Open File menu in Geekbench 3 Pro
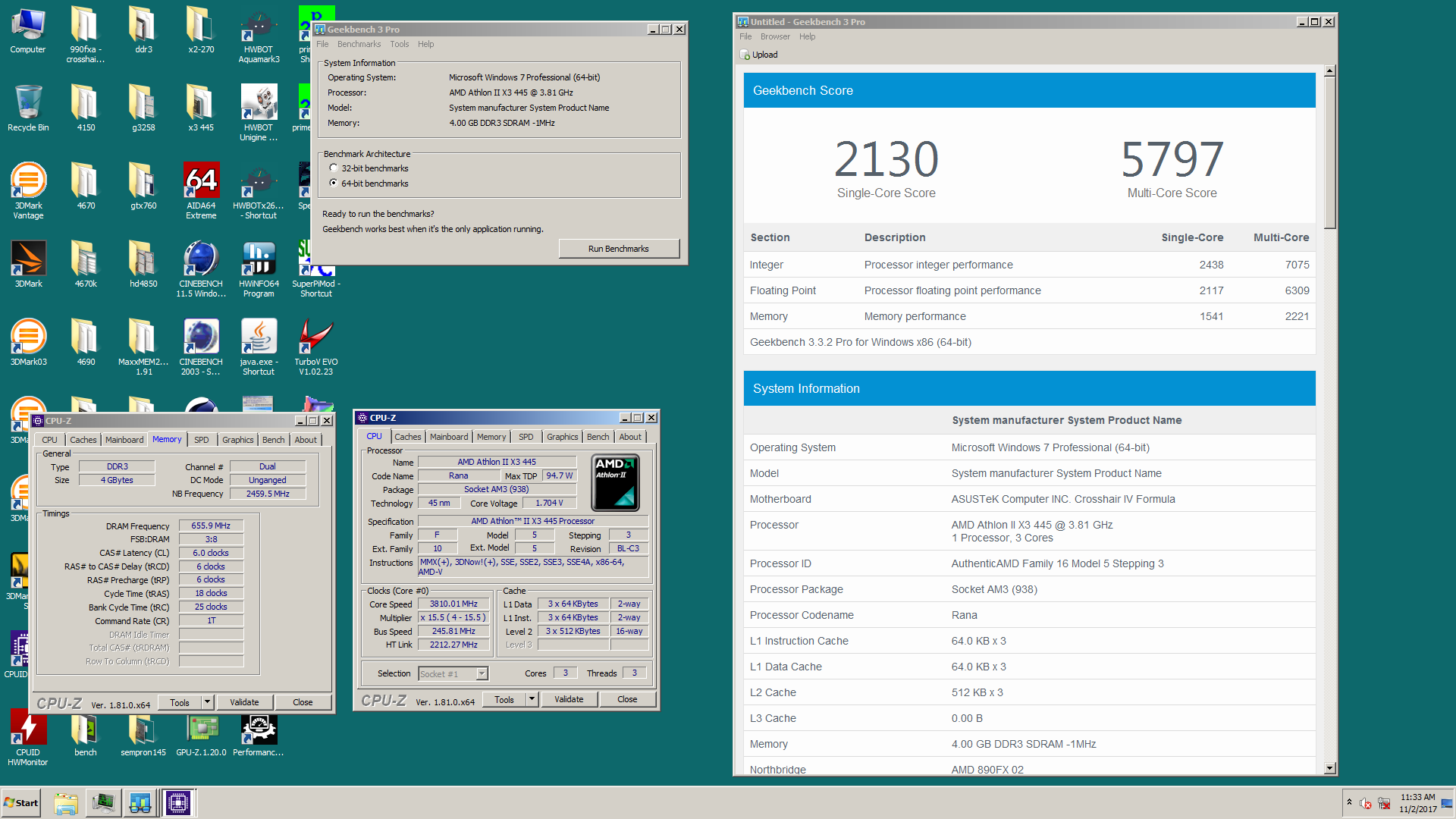Image resolution: width=1456 pixels, height=819 pixels. click(x=322, y=44)
